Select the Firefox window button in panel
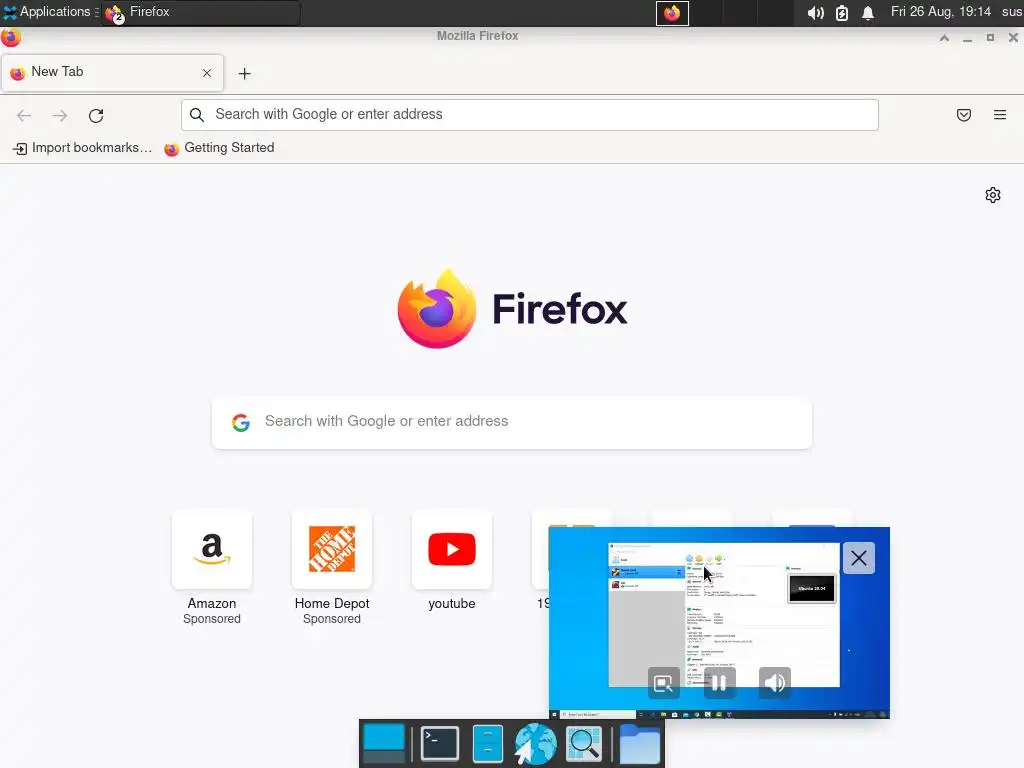The width and height of the screenshot is (1024, 768). tap(200, 12)
